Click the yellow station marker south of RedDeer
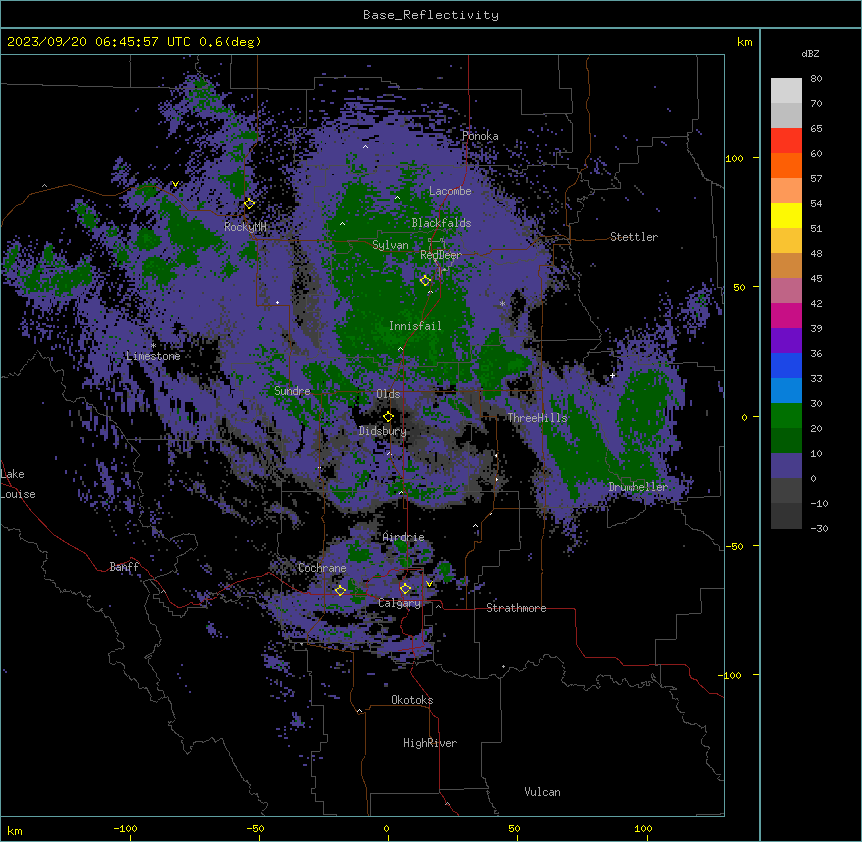862x842 pixels. click(425, 280)
